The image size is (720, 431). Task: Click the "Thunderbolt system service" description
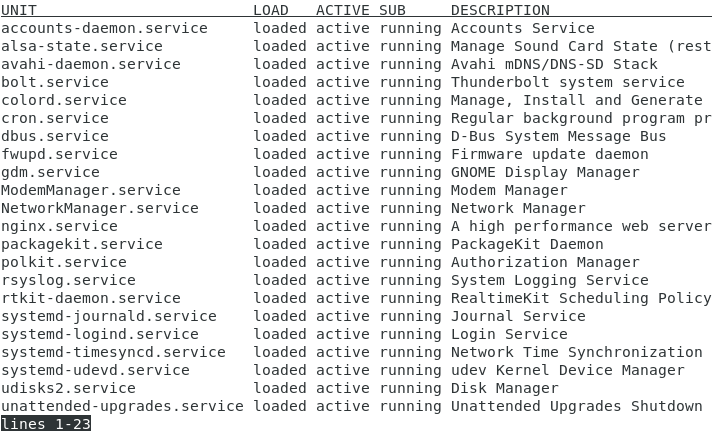568,82
